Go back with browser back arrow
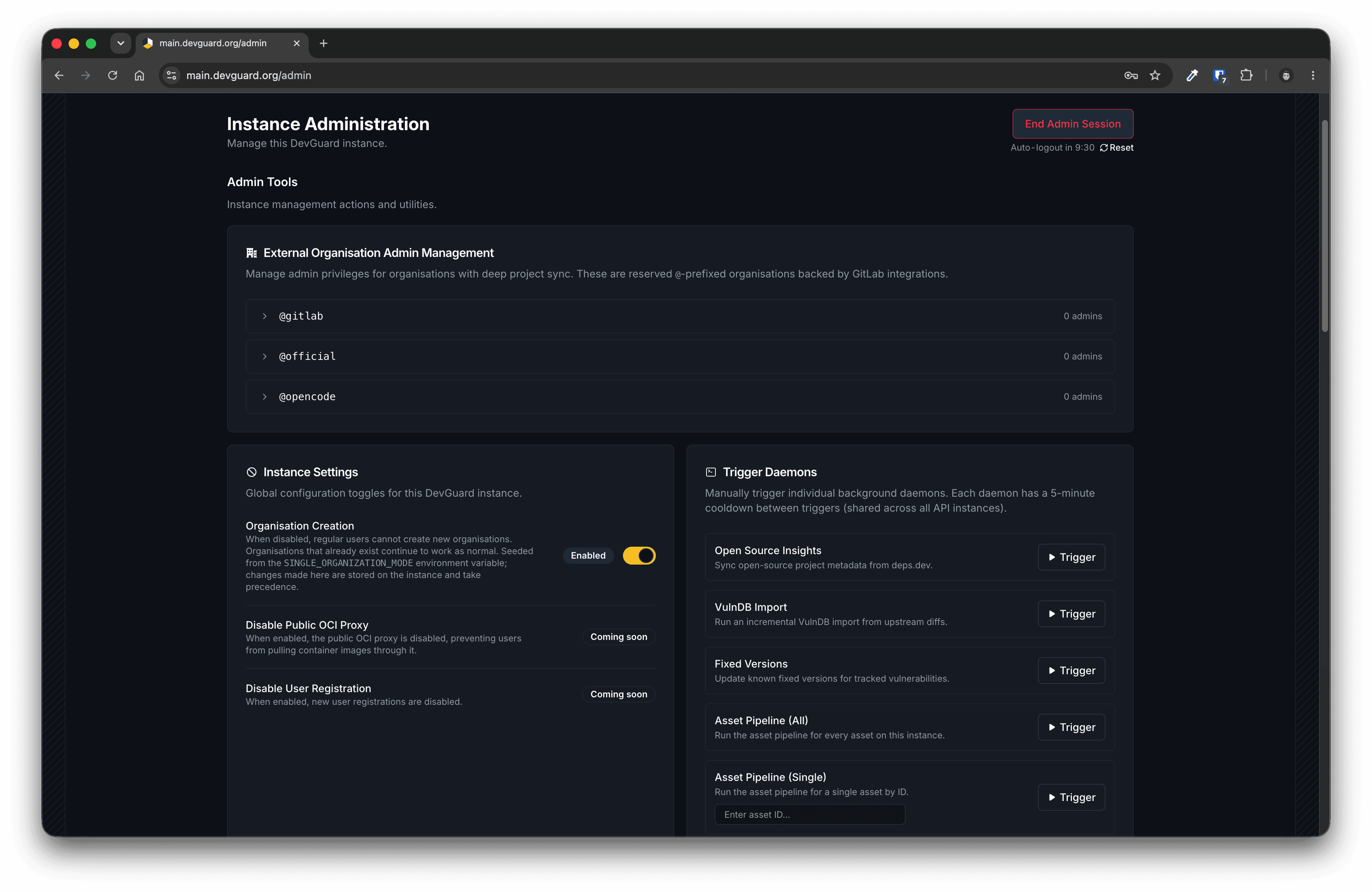Viewport: 1372px width, 892px height. coord(59,76)
